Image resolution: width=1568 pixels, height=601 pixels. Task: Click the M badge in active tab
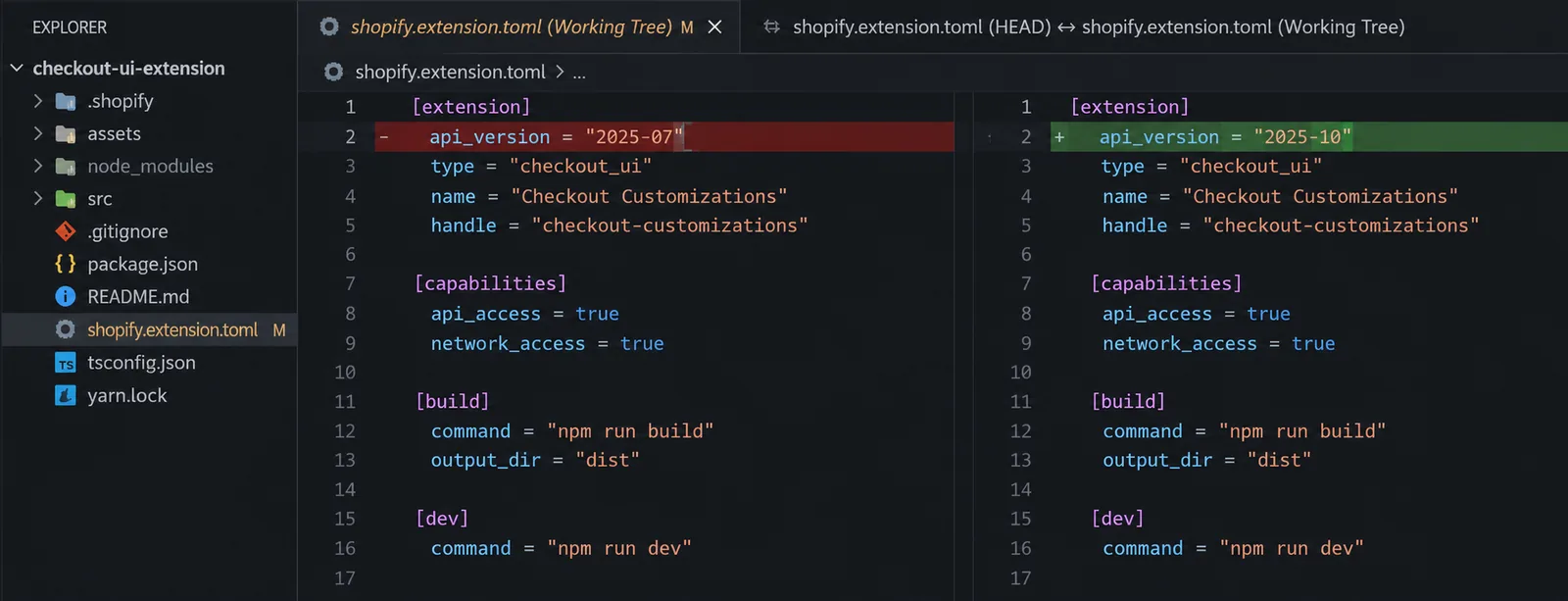click(x=687, y=27)
